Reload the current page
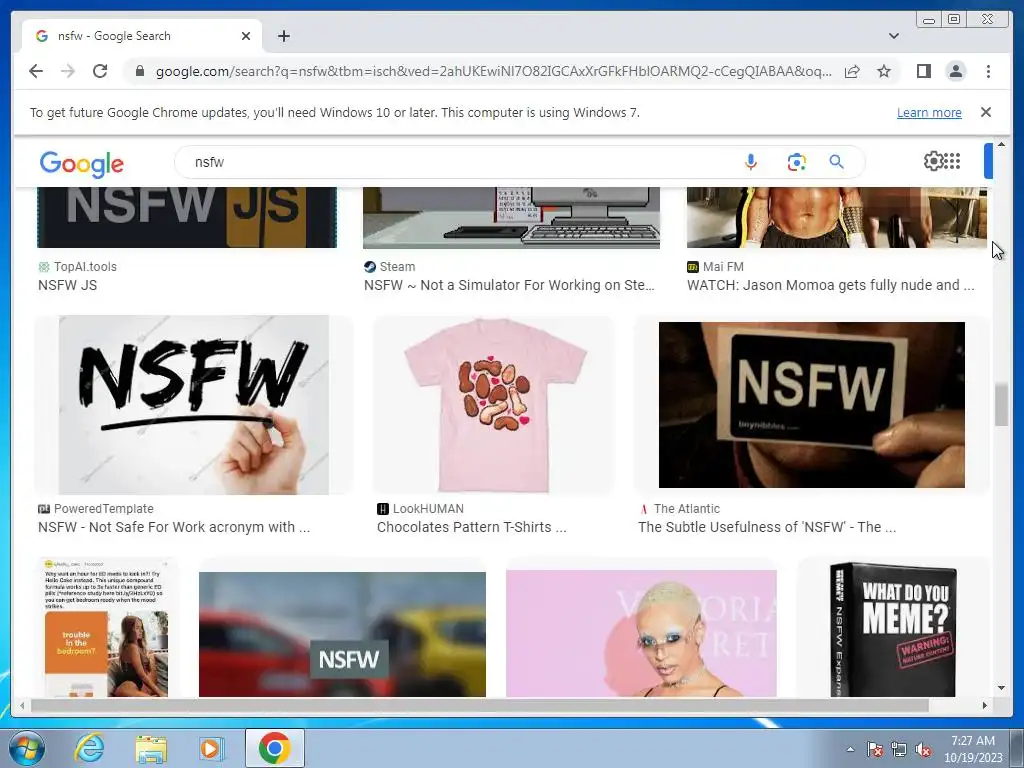This screenshot has width=1024, height=768. click(100, 71)
